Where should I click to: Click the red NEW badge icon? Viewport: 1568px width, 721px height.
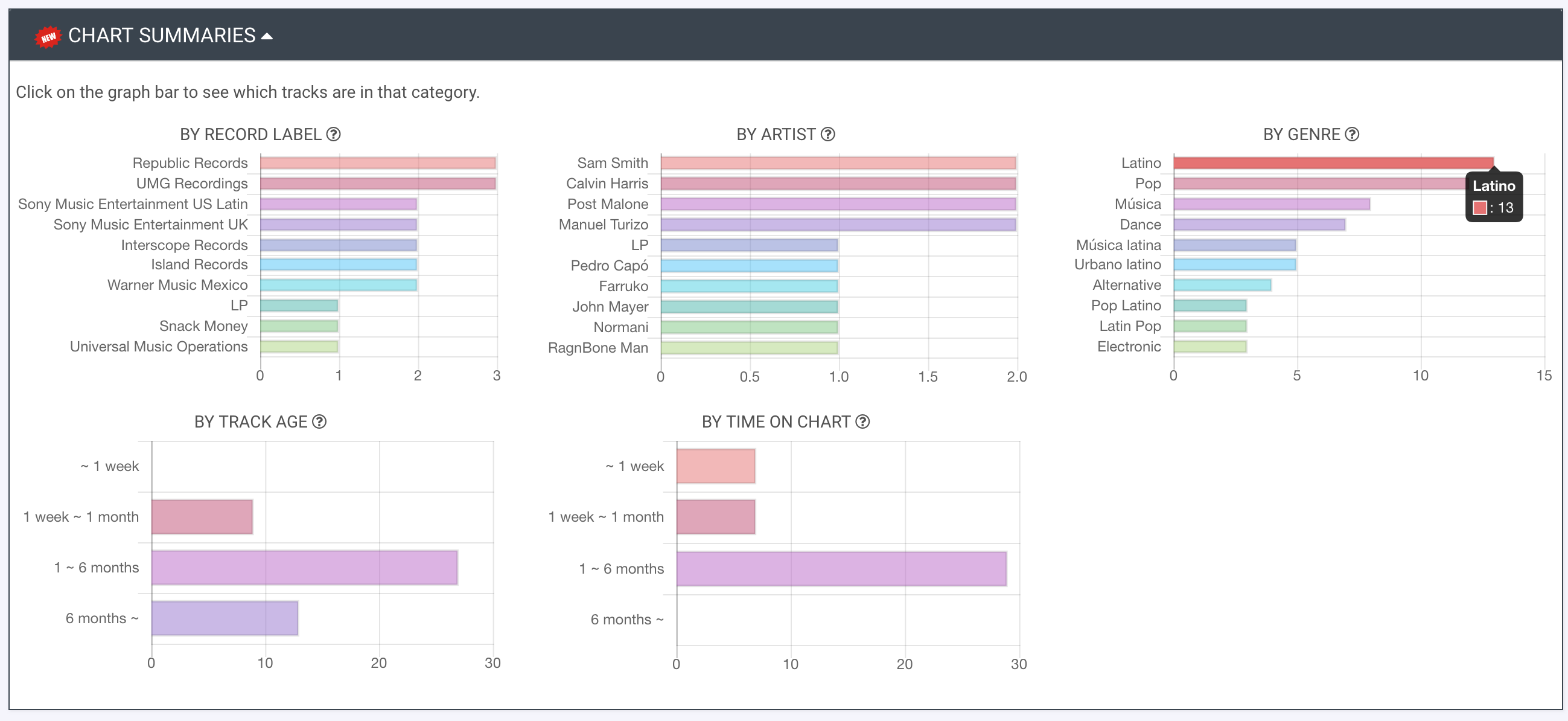(x=48, y=37)
